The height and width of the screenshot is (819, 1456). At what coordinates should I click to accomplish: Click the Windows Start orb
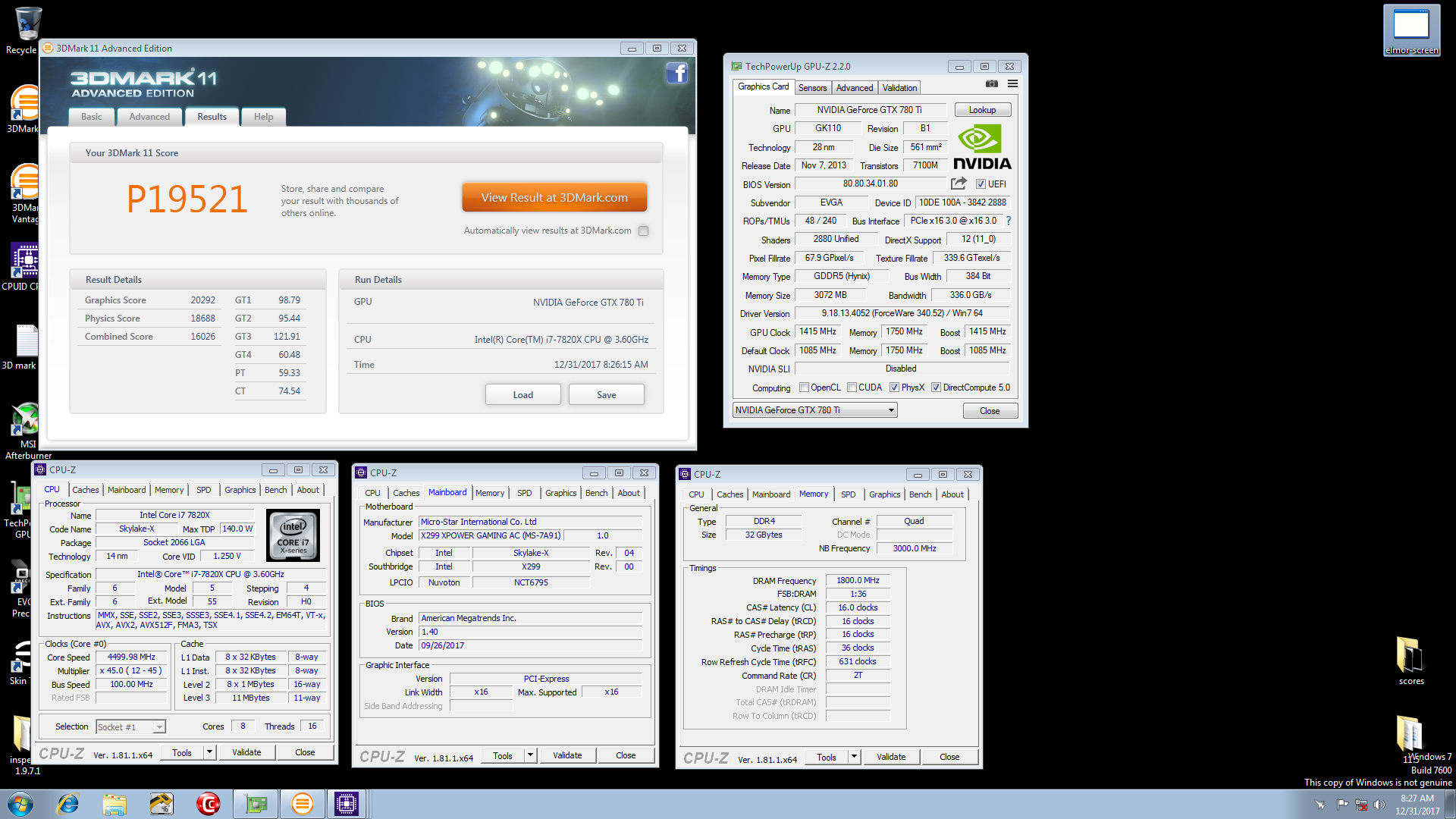[x=20, y=804]
